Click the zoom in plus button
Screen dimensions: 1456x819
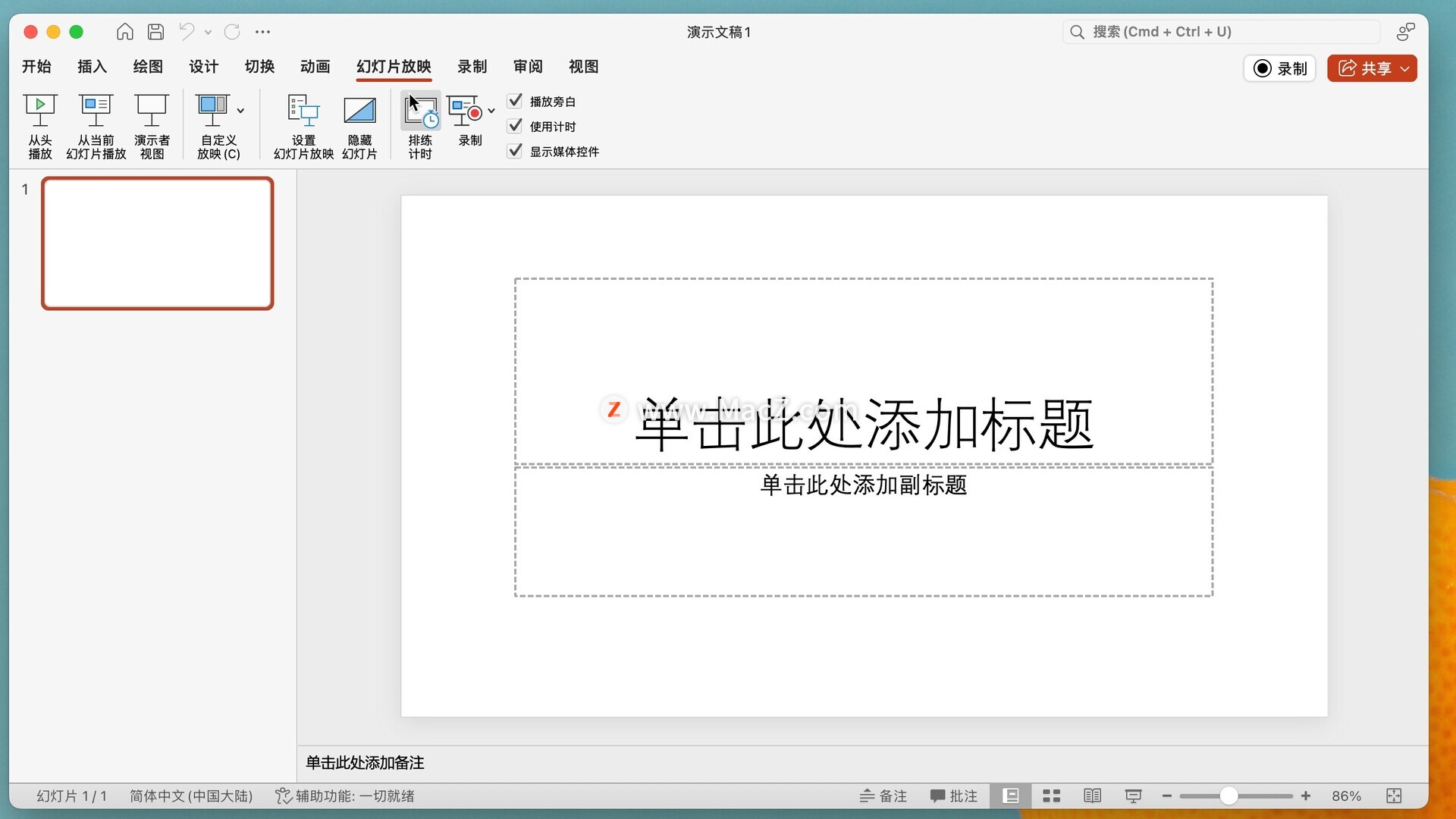click(x=1306, y=795)
